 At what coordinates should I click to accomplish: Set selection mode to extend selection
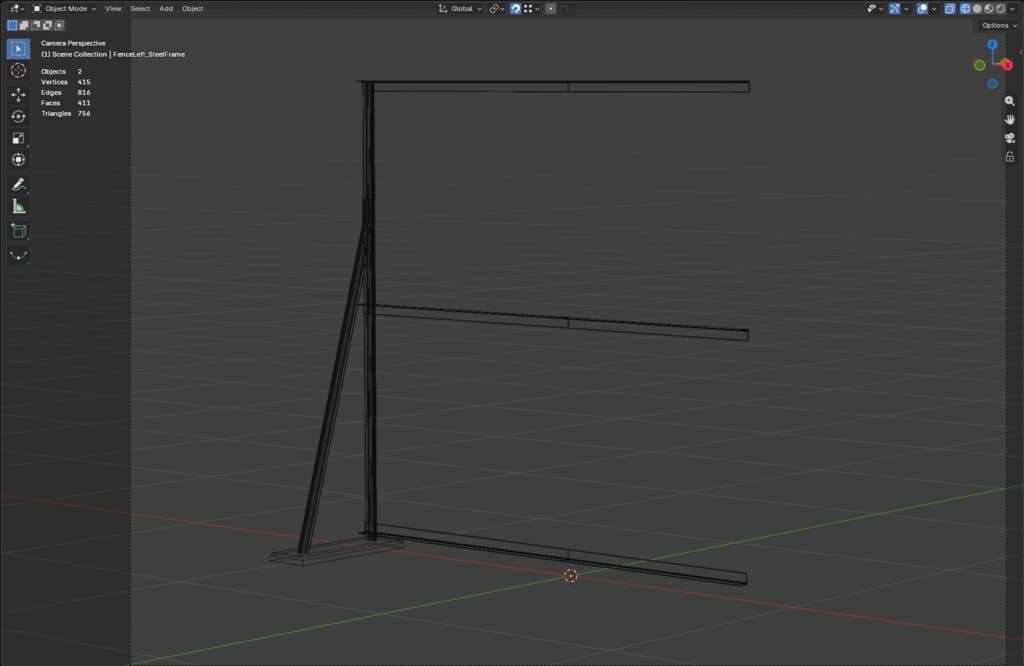click(x=24, y=25)
